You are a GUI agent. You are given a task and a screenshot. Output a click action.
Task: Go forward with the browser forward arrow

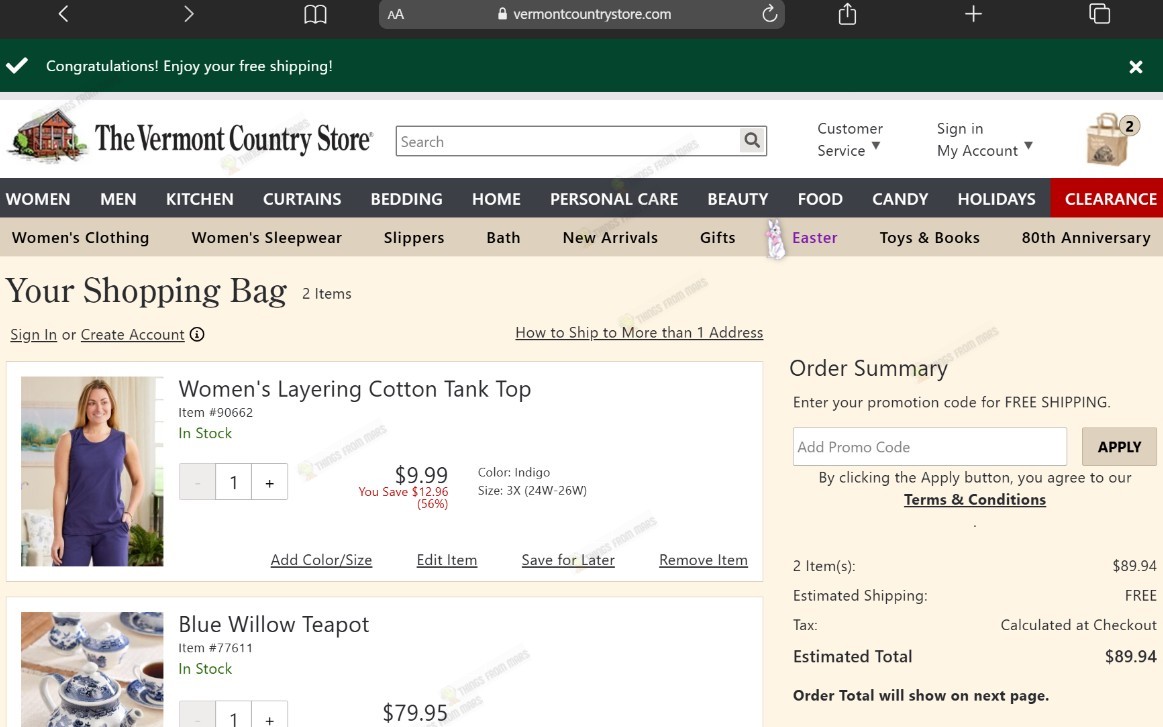188,13
